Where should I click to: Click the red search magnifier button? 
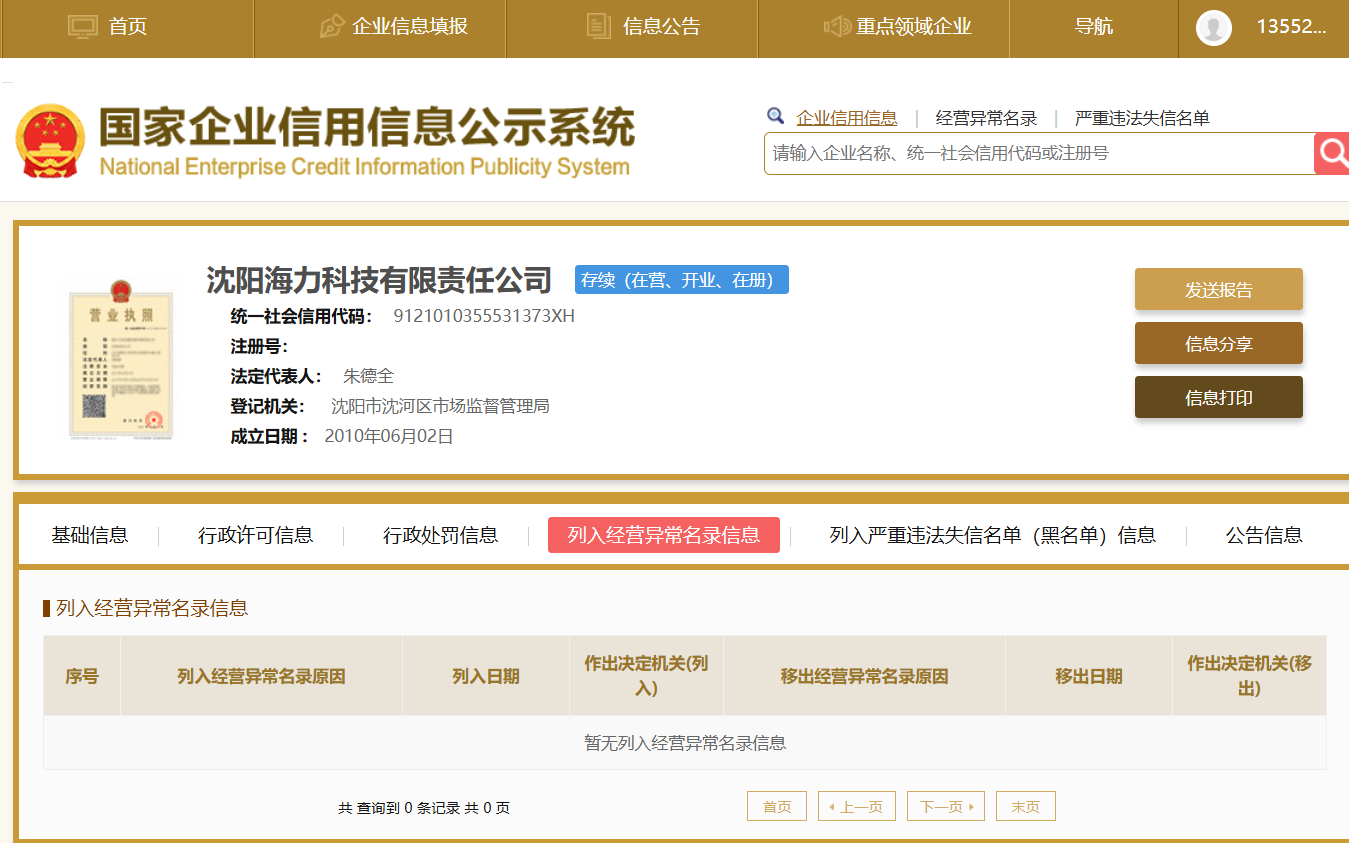click(1332, 153)
